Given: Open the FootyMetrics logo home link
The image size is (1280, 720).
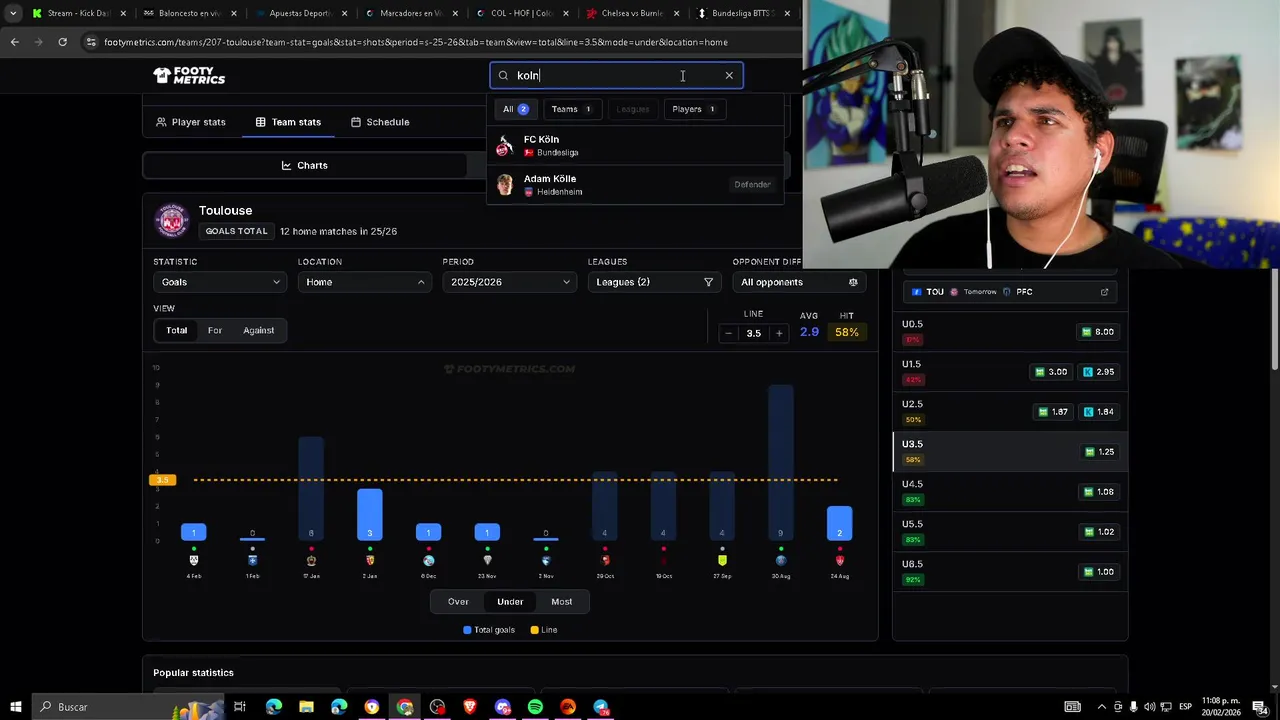Looking at the screenshot, I should tap(189, 76).
